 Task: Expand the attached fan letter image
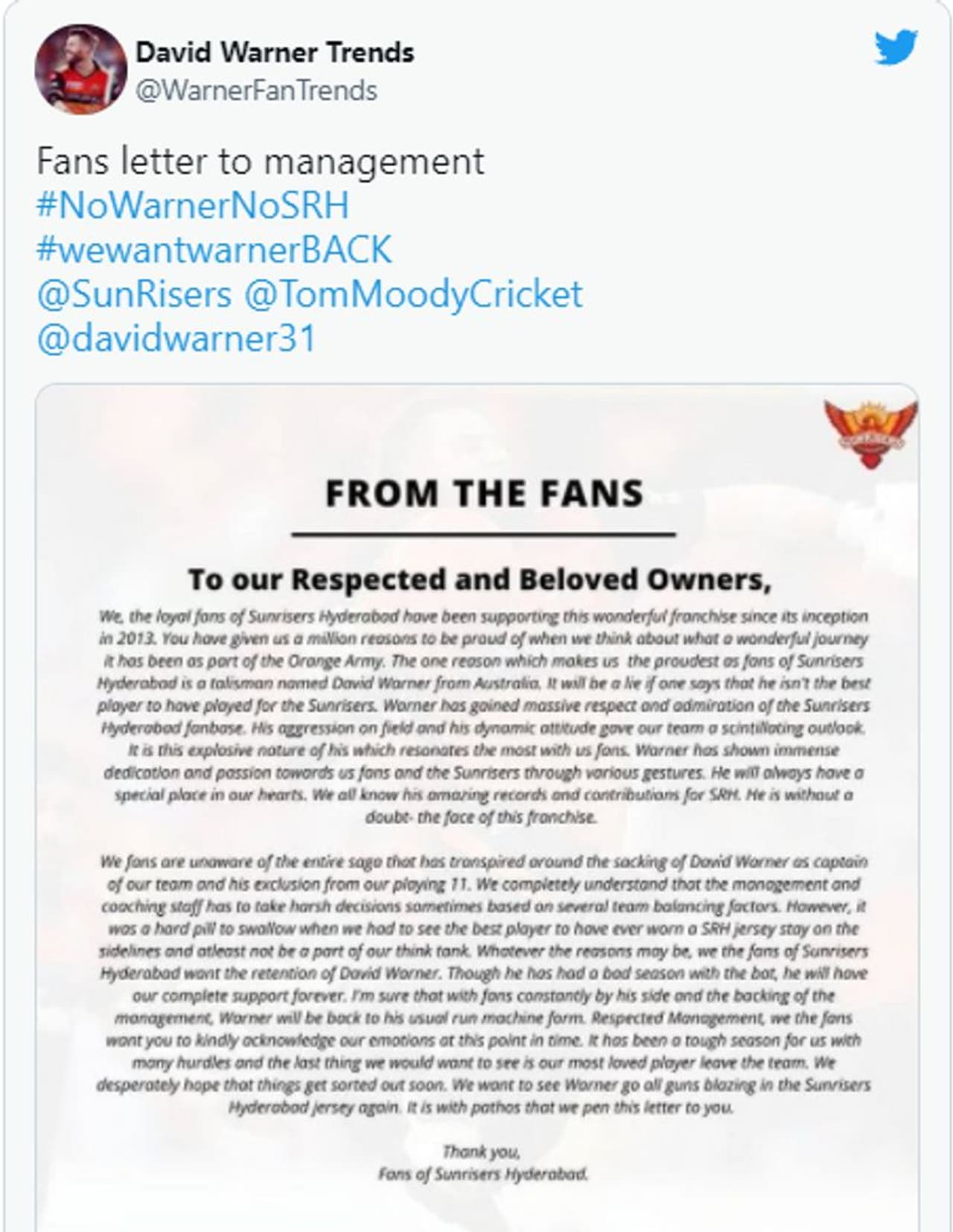coord(476,819)
